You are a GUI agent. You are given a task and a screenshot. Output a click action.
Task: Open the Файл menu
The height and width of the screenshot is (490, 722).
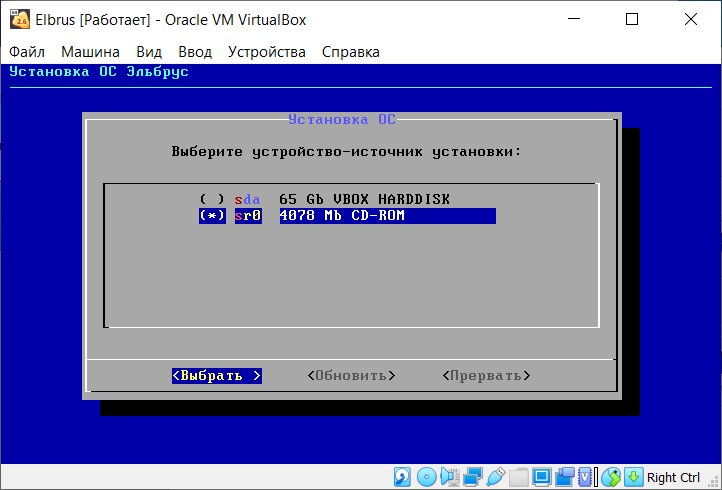pos(27,52)
